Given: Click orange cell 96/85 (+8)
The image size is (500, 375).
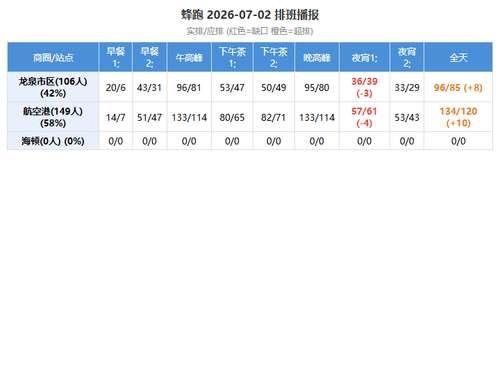Looking at the screenshot, I should point(458,87).
